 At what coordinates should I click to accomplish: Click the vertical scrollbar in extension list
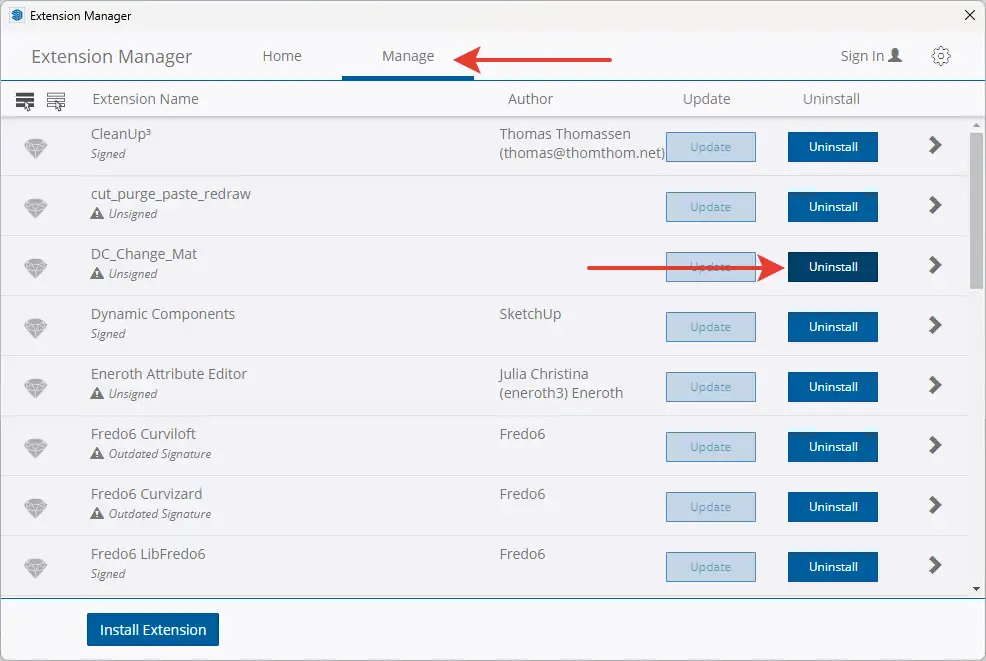[x=976, y=210]
